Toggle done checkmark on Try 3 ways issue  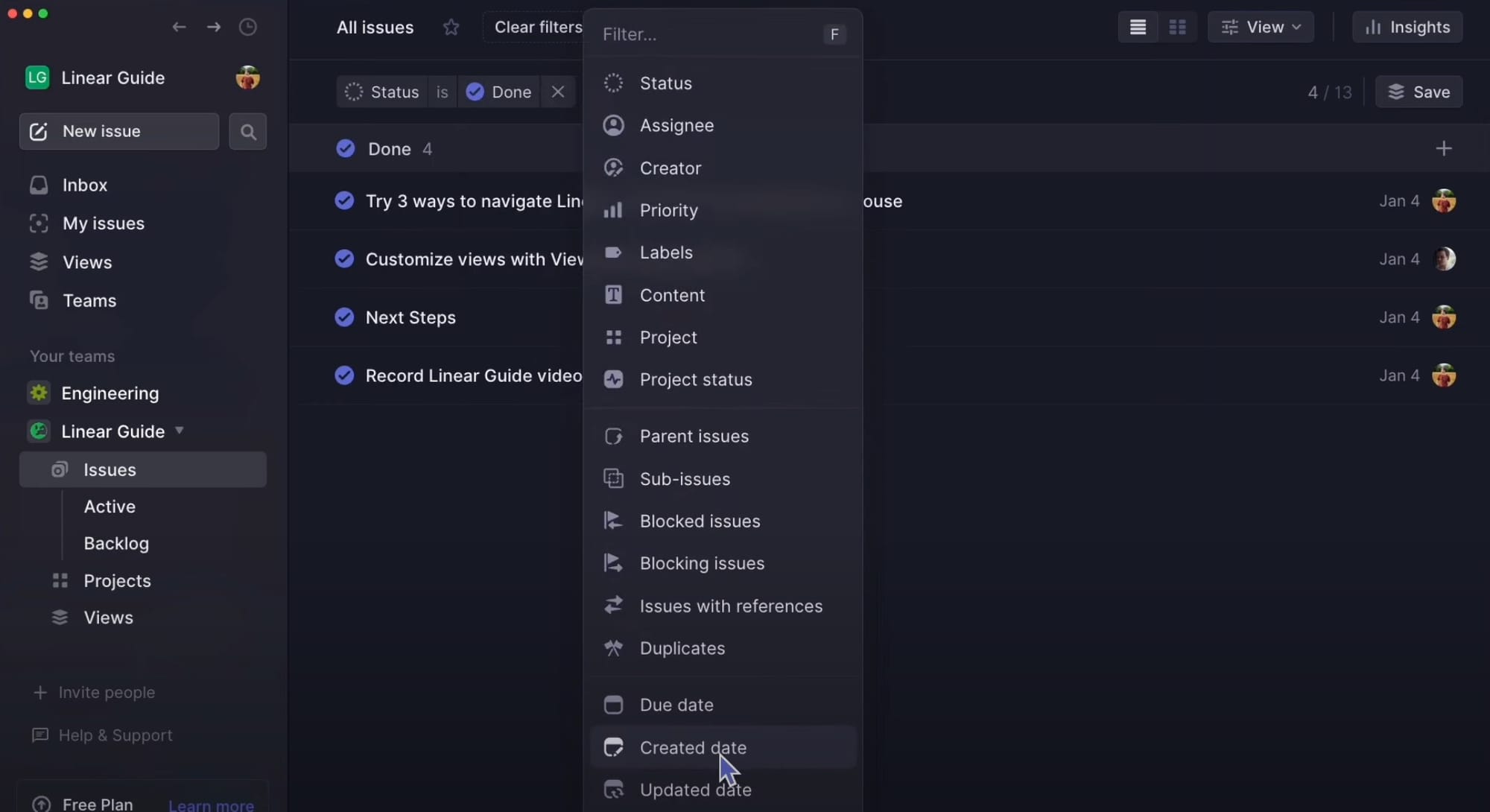point(344,201)
